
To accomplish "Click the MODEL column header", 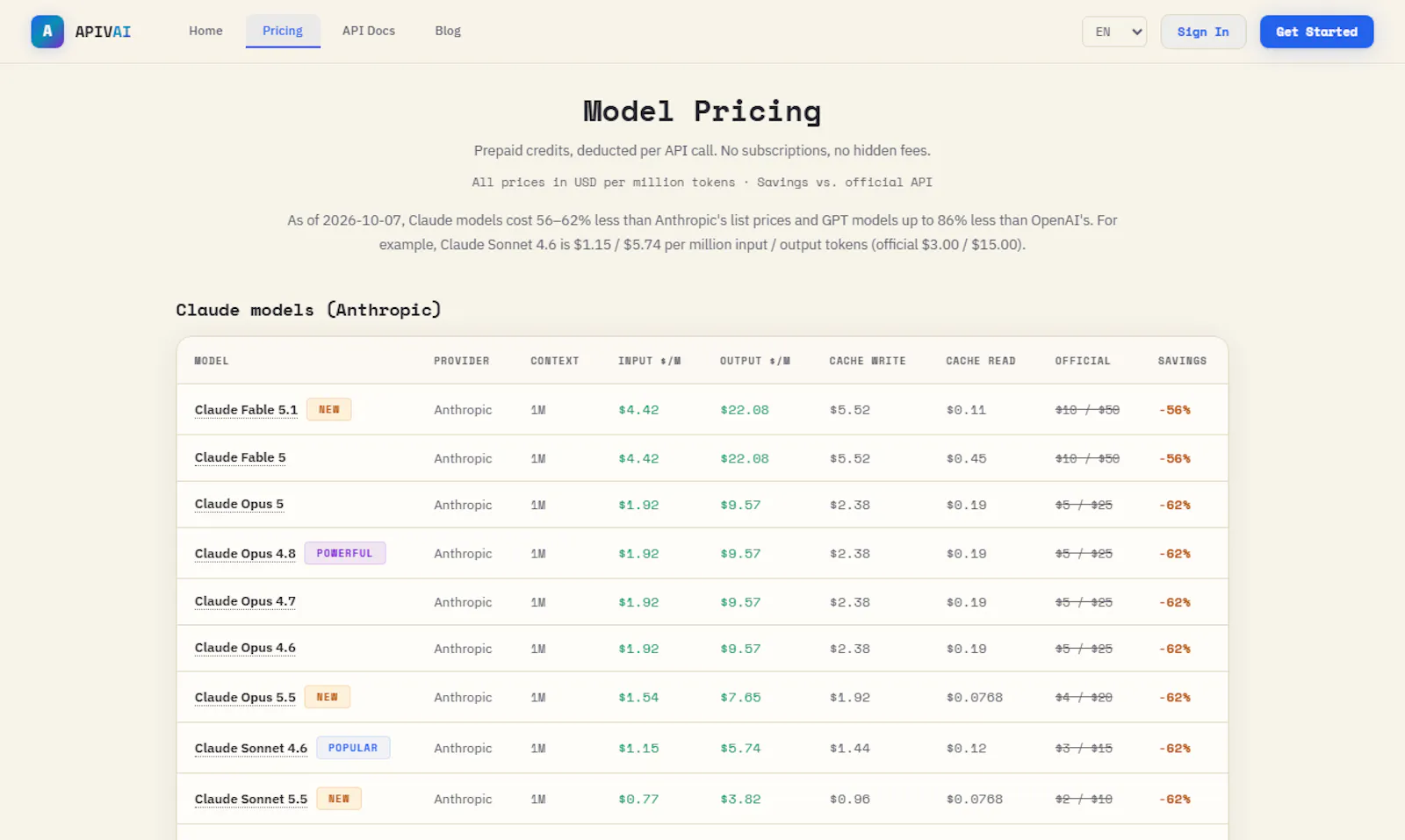I will [x=212, y=361].
